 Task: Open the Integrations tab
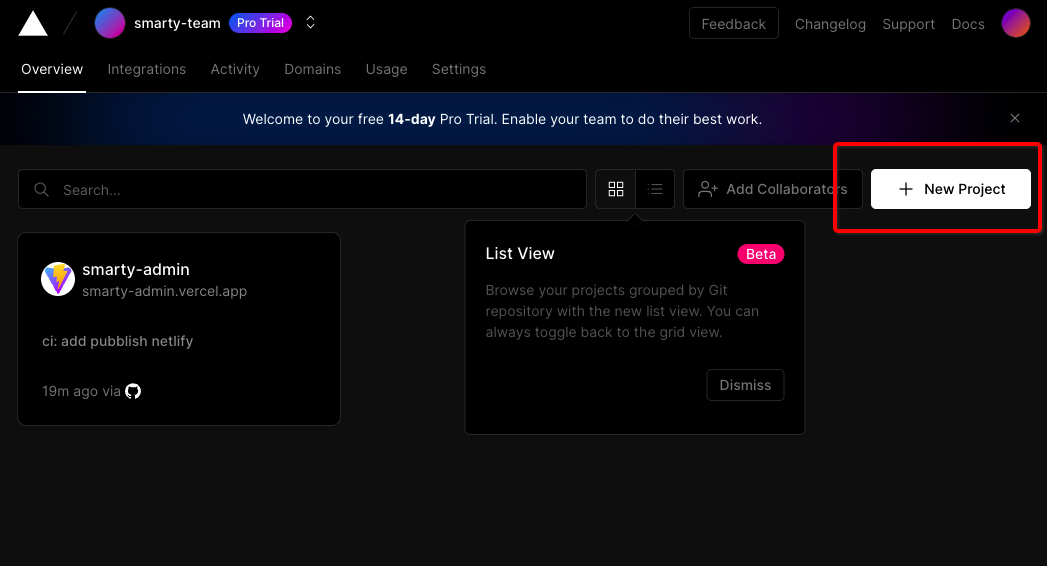[147, 69]
